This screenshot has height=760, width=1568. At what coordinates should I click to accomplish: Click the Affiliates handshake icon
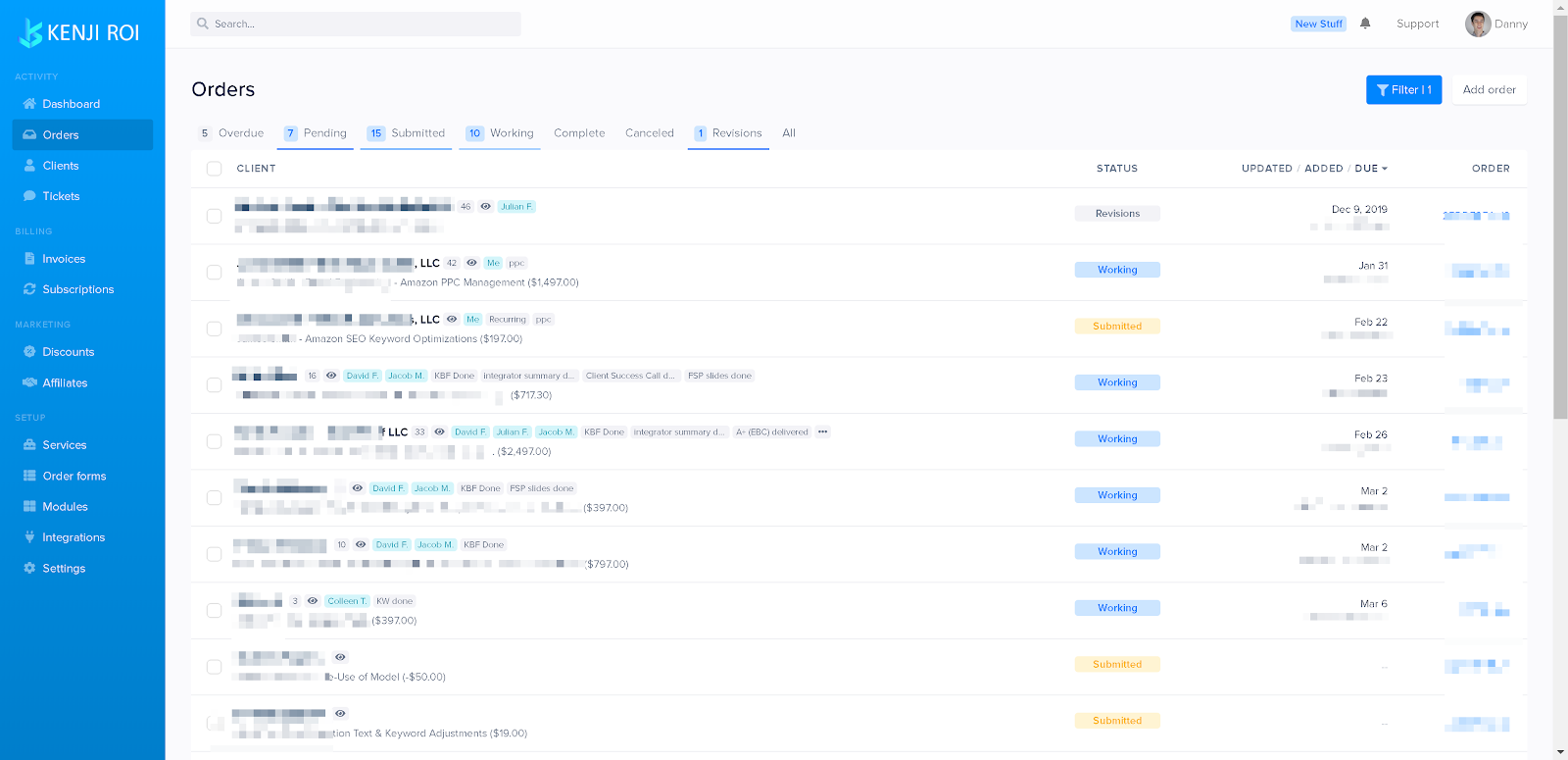pyautogui.click(x=29, y=382)
